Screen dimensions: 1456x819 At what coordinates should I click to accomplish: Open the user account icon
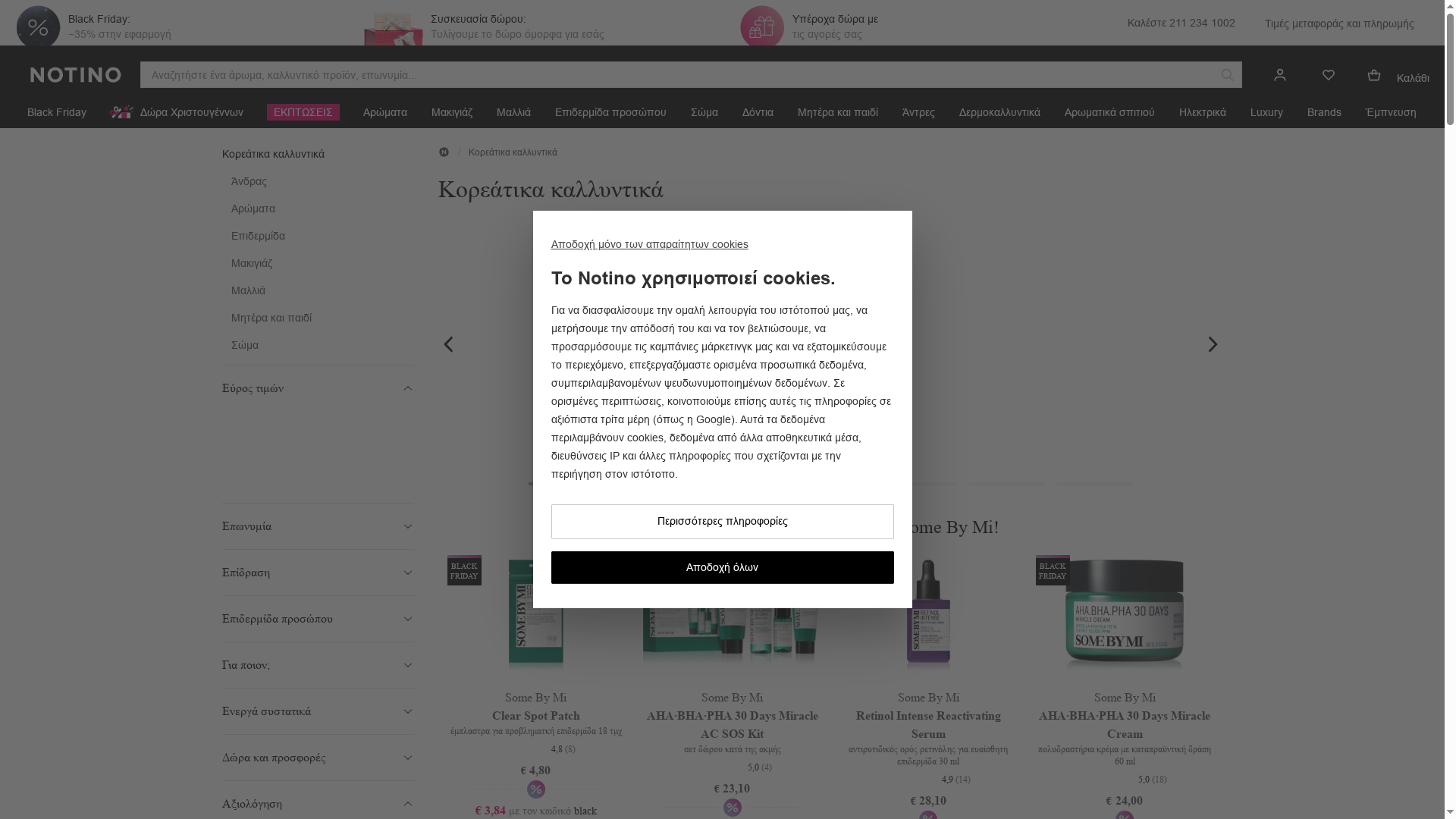1280,74
